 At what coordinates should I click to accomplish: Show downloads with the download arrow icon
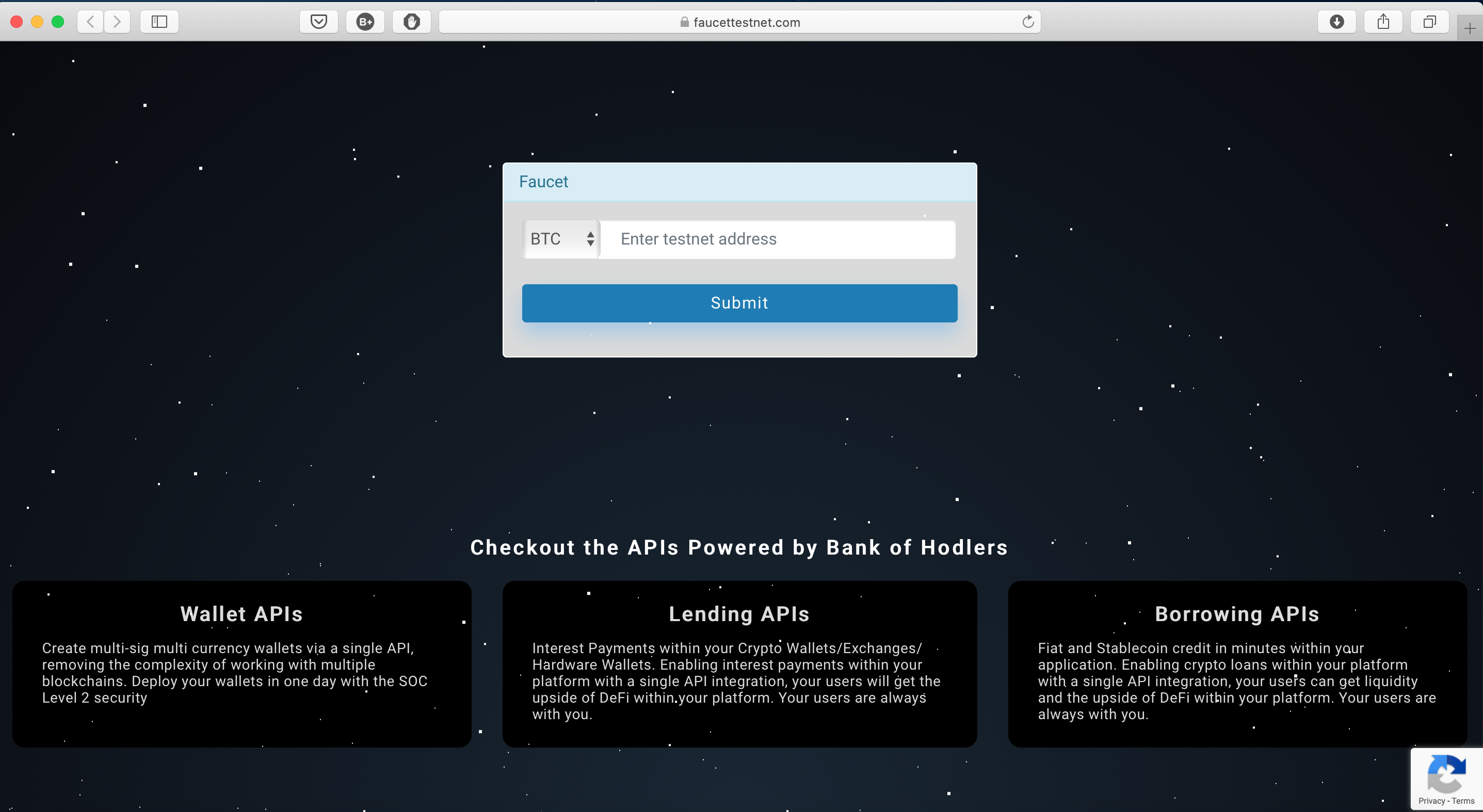pyautogui.click(x=1336, y=22)
